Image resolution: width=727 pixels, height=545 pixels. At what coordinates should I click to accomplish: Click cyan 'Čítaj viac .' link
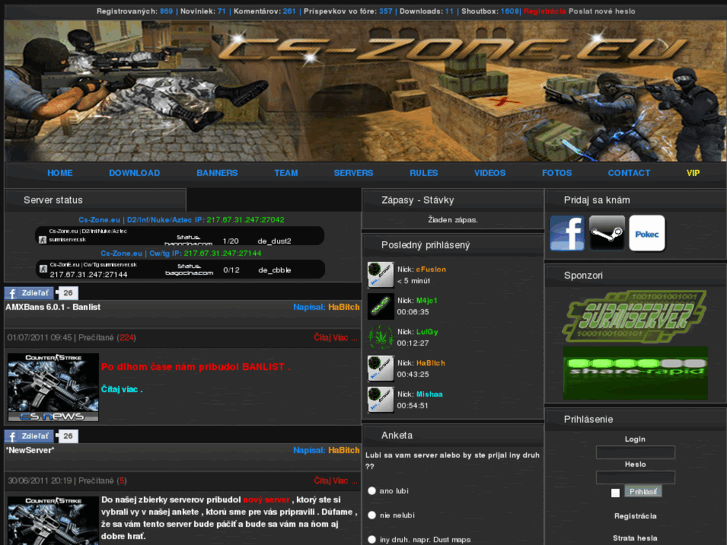pyautogui.click(x=122, y=389)
